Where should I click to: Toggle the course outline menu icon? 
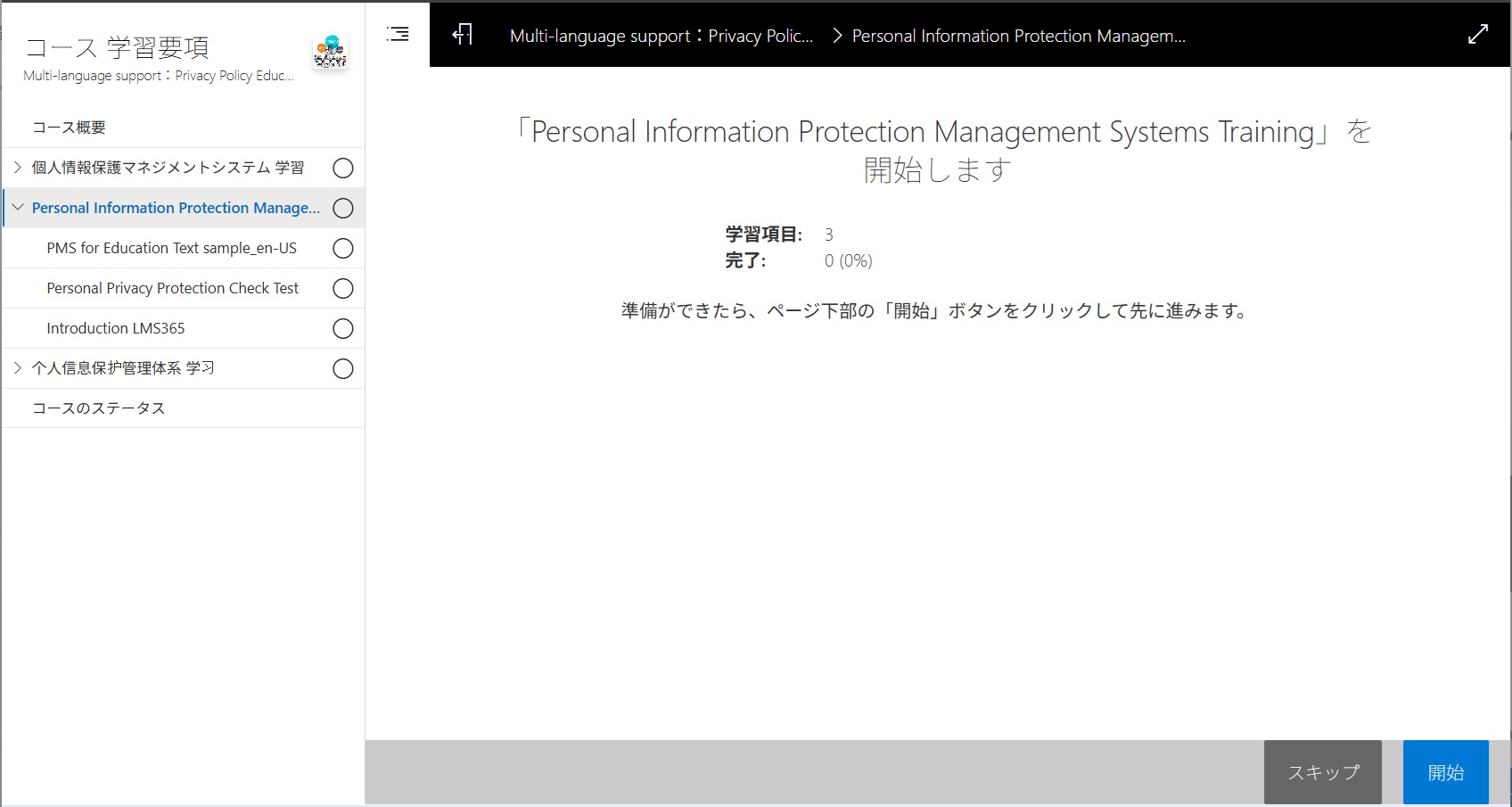[398, 34]
